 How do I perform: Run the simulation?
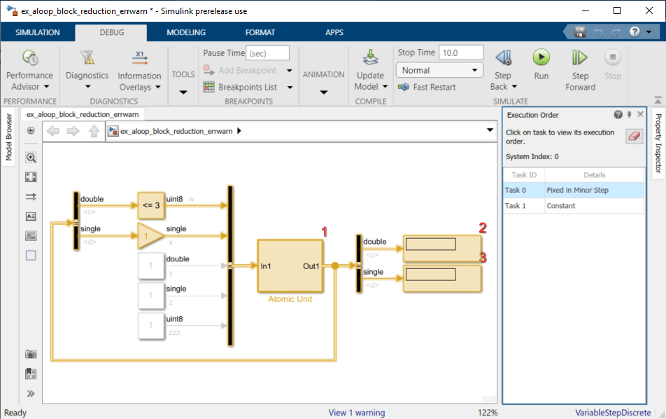[541, 65]
